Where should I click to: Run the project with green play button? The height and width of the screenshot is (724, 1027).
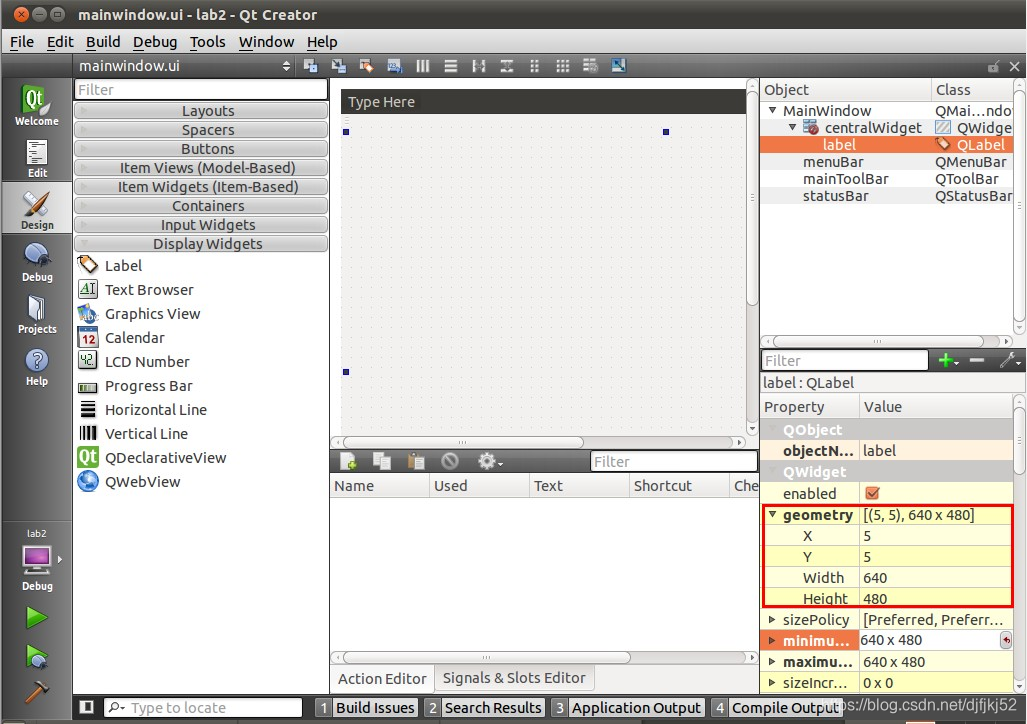point(37,617)
